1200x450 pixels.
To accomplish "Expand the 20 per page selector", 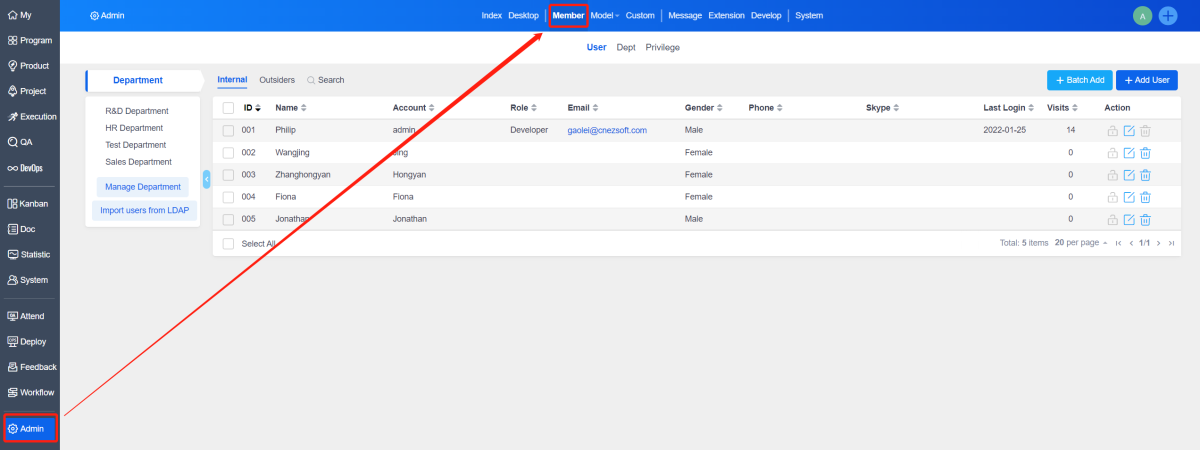I will tap(1080, 243).
